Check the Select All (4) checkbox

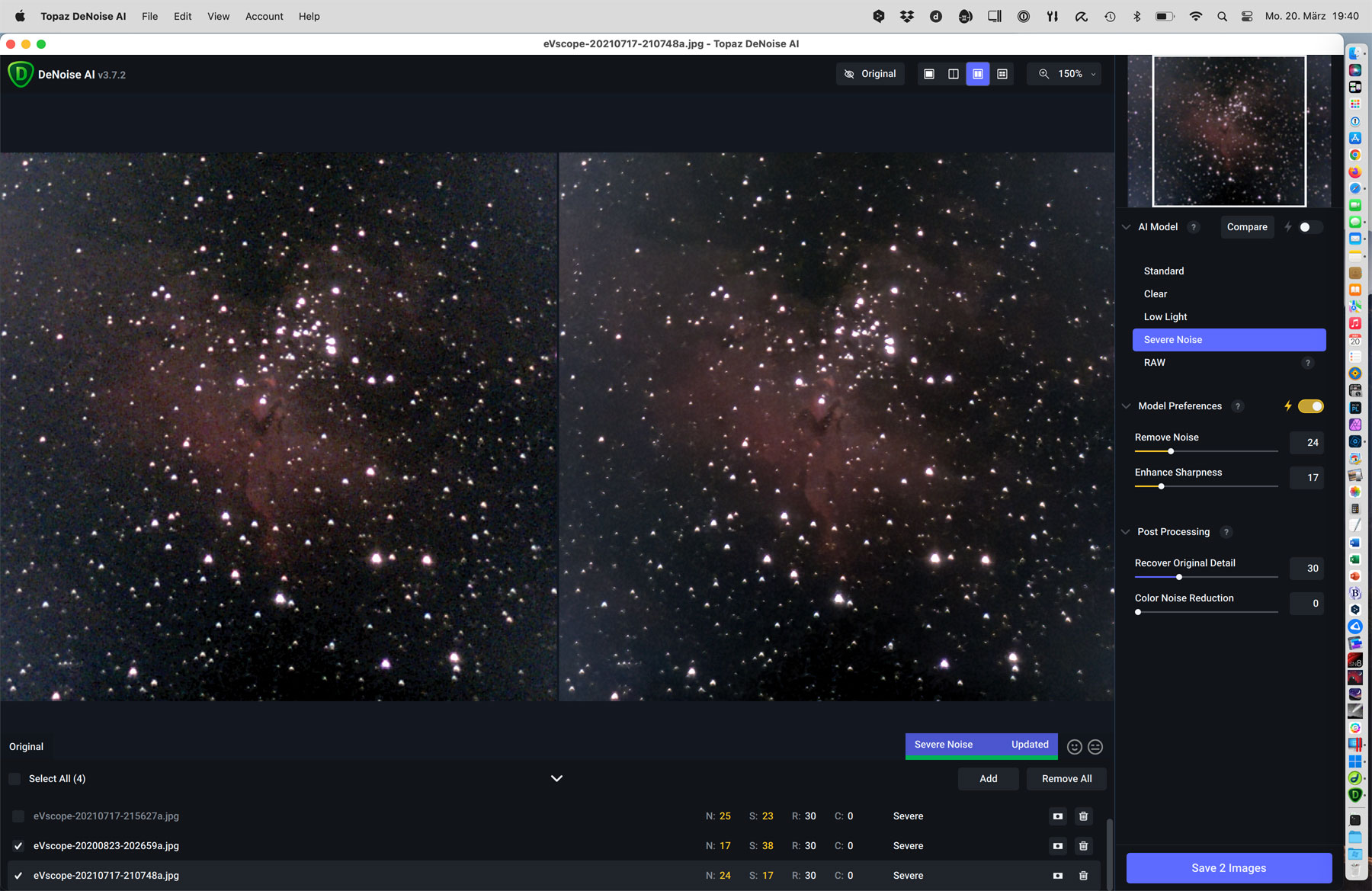tap(15, 779)
